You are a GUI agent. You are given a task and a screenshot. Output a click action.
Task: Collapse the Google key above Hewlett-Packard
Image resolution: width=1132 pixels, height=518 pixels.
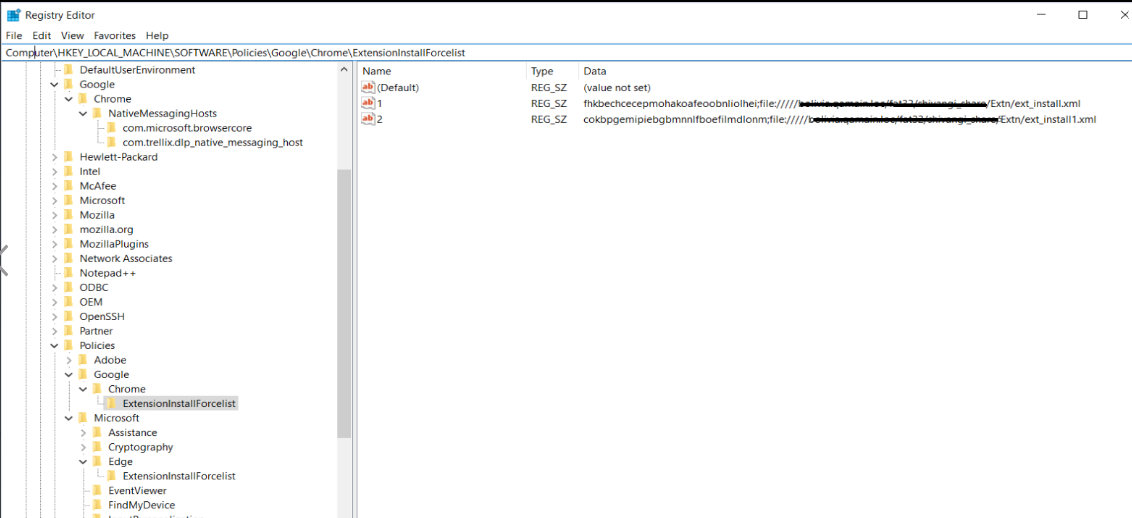pyautogui.click(x=54, y=84)
